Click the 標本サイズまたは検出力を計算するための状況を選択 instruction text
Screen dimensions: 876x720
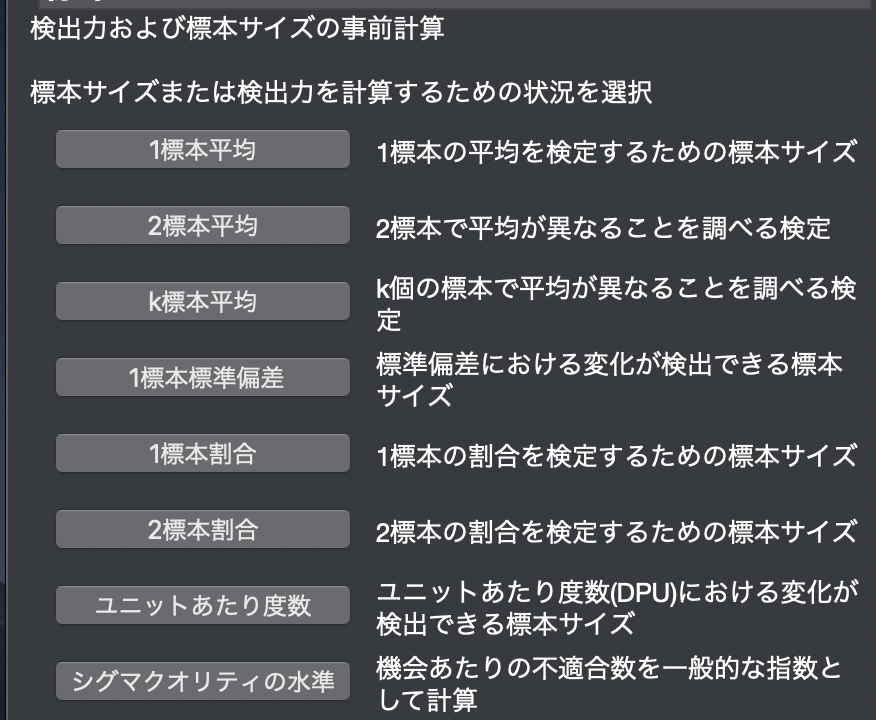coord(341,94)
